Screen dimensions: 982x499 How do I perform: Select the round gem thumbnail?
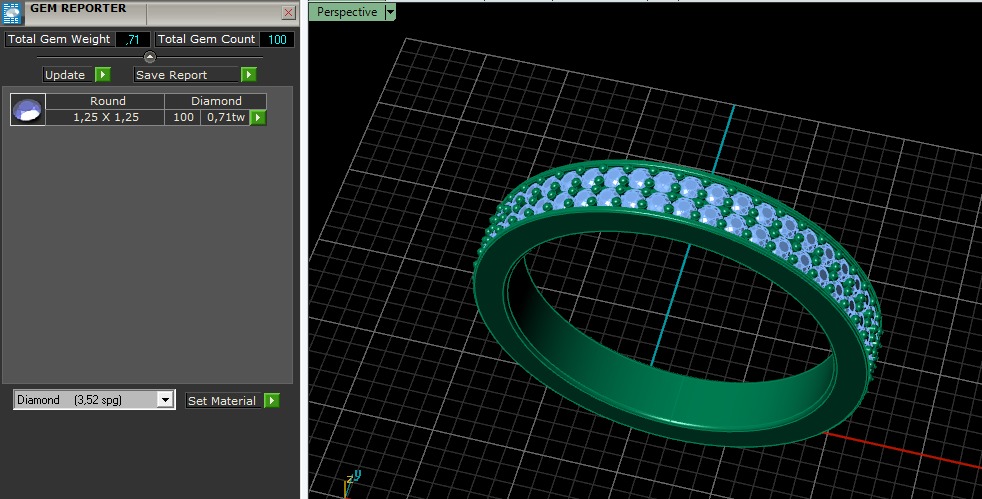pos(28,110)
